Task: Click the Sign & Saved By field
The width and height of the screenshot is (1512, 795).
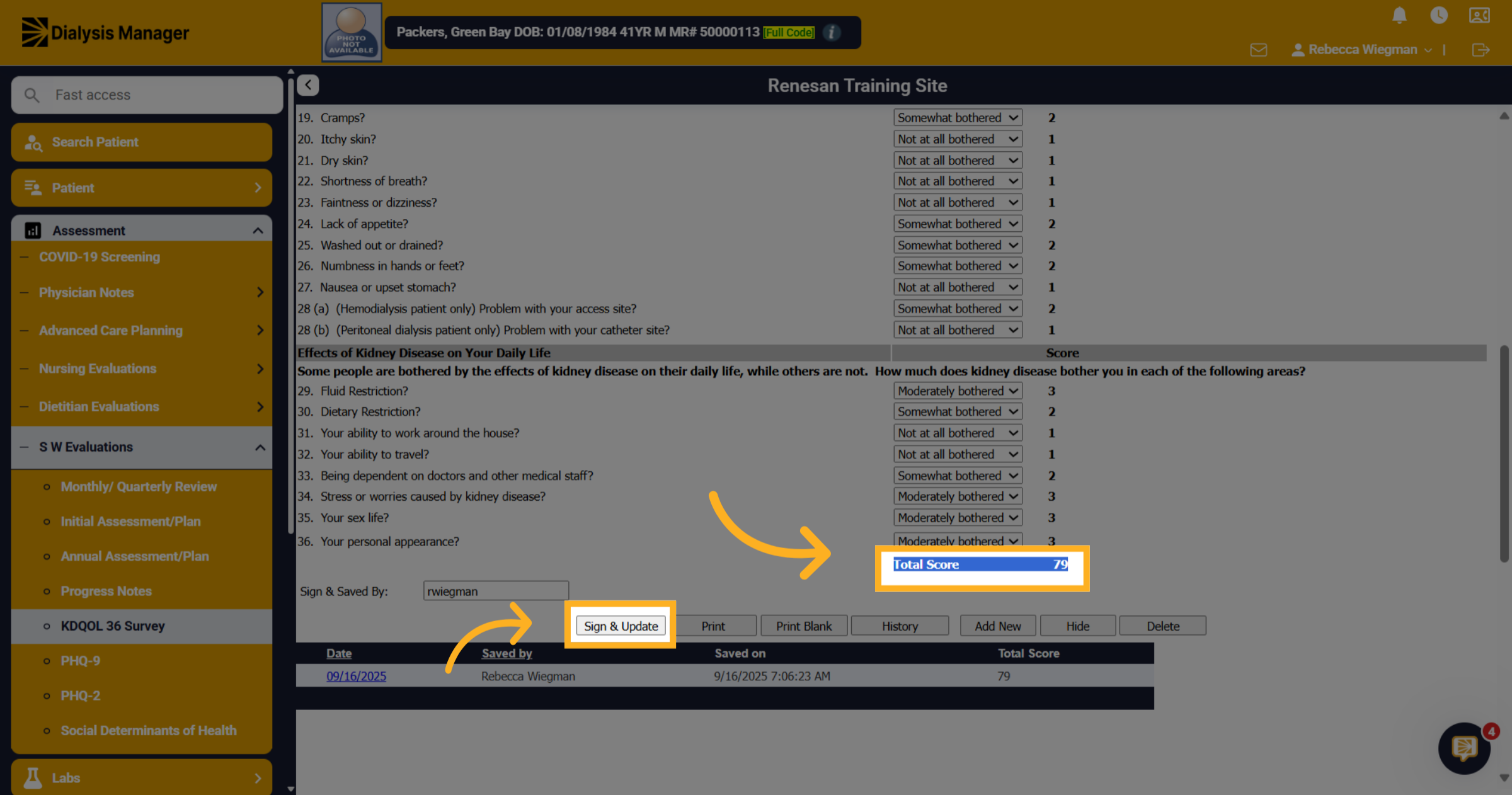Action: click(x=496, y=591)
